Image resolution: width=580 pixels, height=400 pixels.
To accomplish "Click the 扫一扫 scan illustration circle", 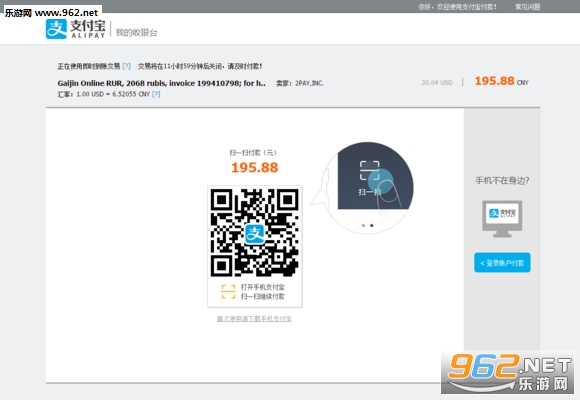I will click(368, 188).
